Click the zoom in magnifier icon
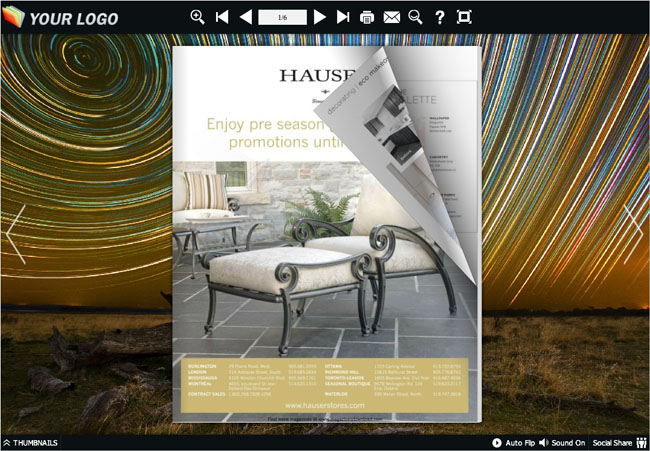Image resolution: width=650 pixels, height=451 pixels. pos(197,17)
